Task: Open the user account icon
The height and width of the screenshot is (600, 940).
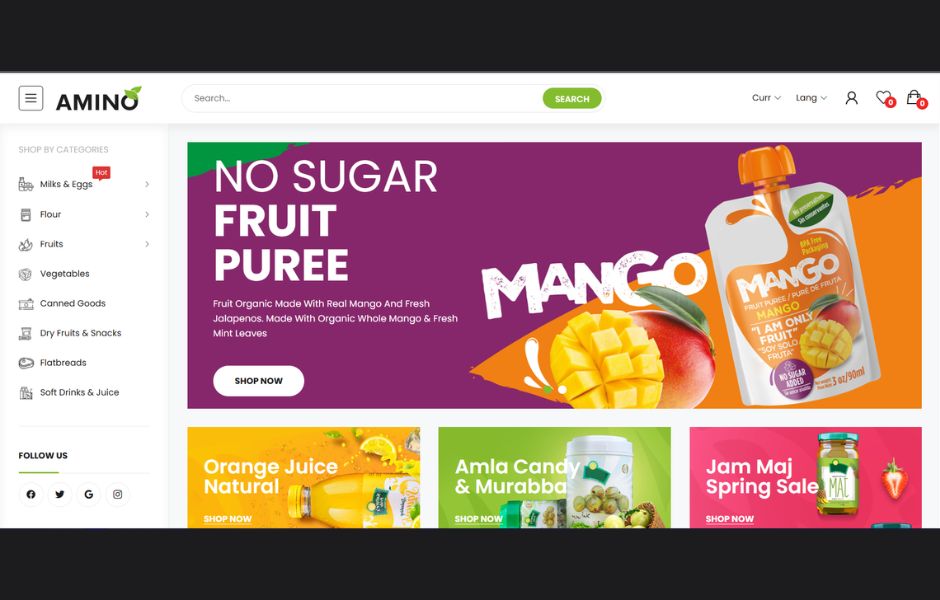Action: [851, 98]
